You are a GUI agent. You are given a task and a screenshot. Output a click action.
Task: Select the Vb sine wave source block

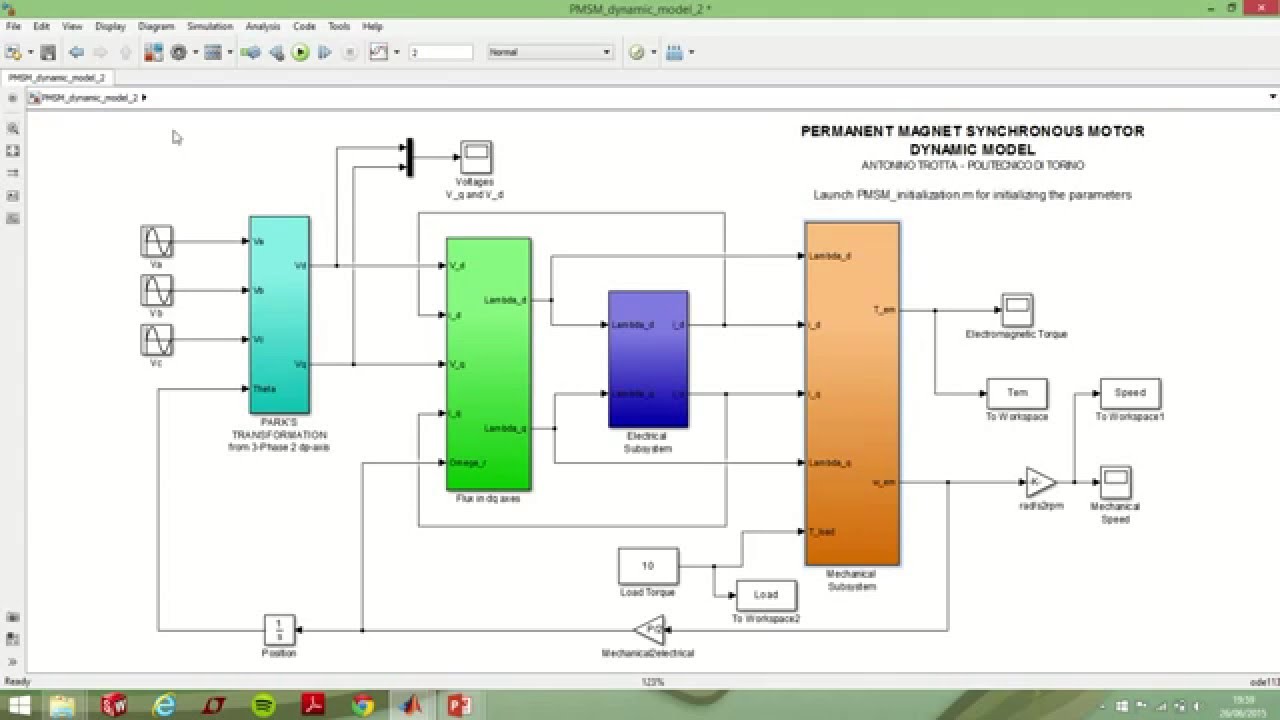156,291
